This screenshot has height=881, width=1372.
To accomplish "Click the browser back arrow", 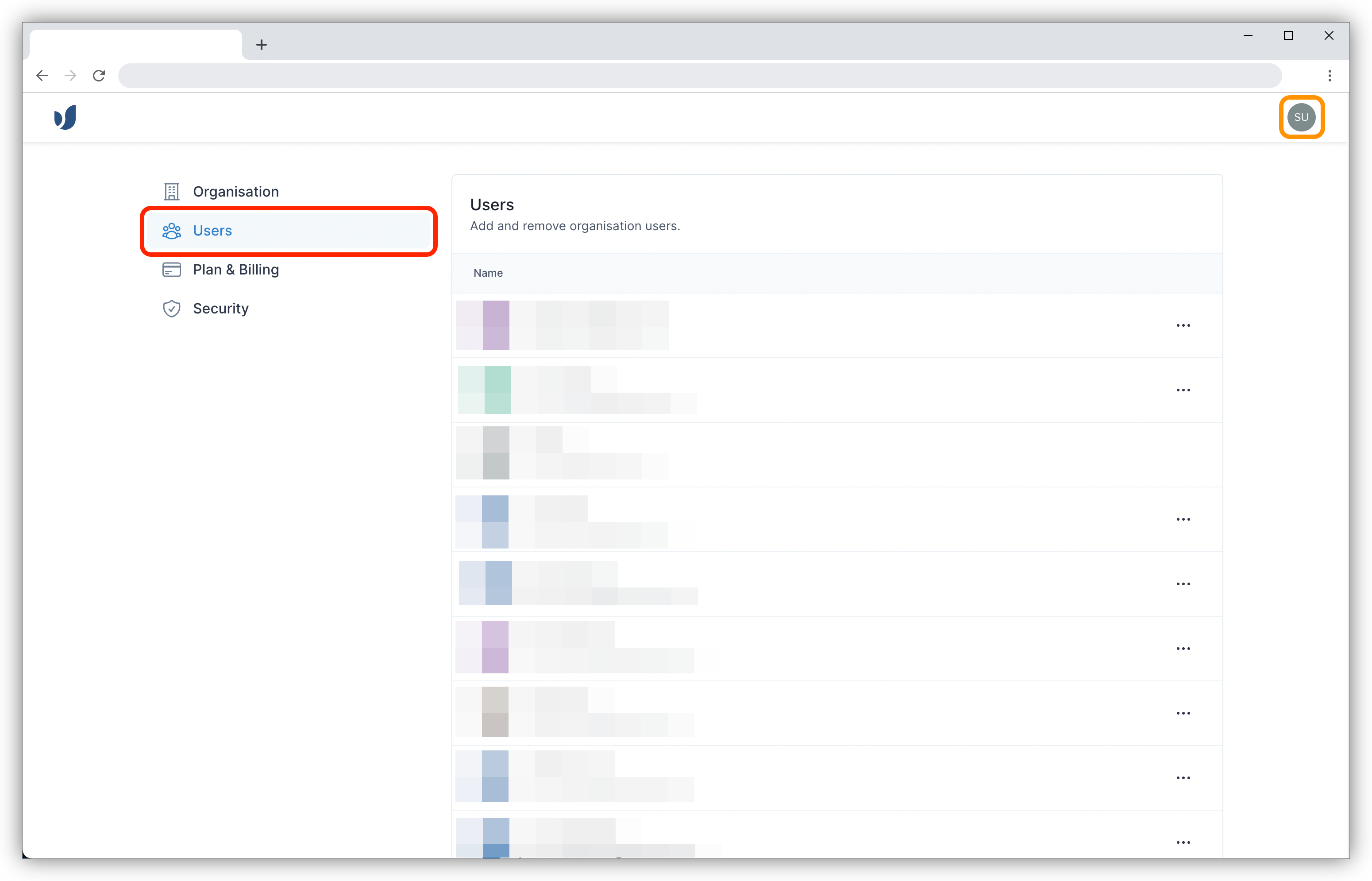I will pyautogui.click(x=42, y=75).
